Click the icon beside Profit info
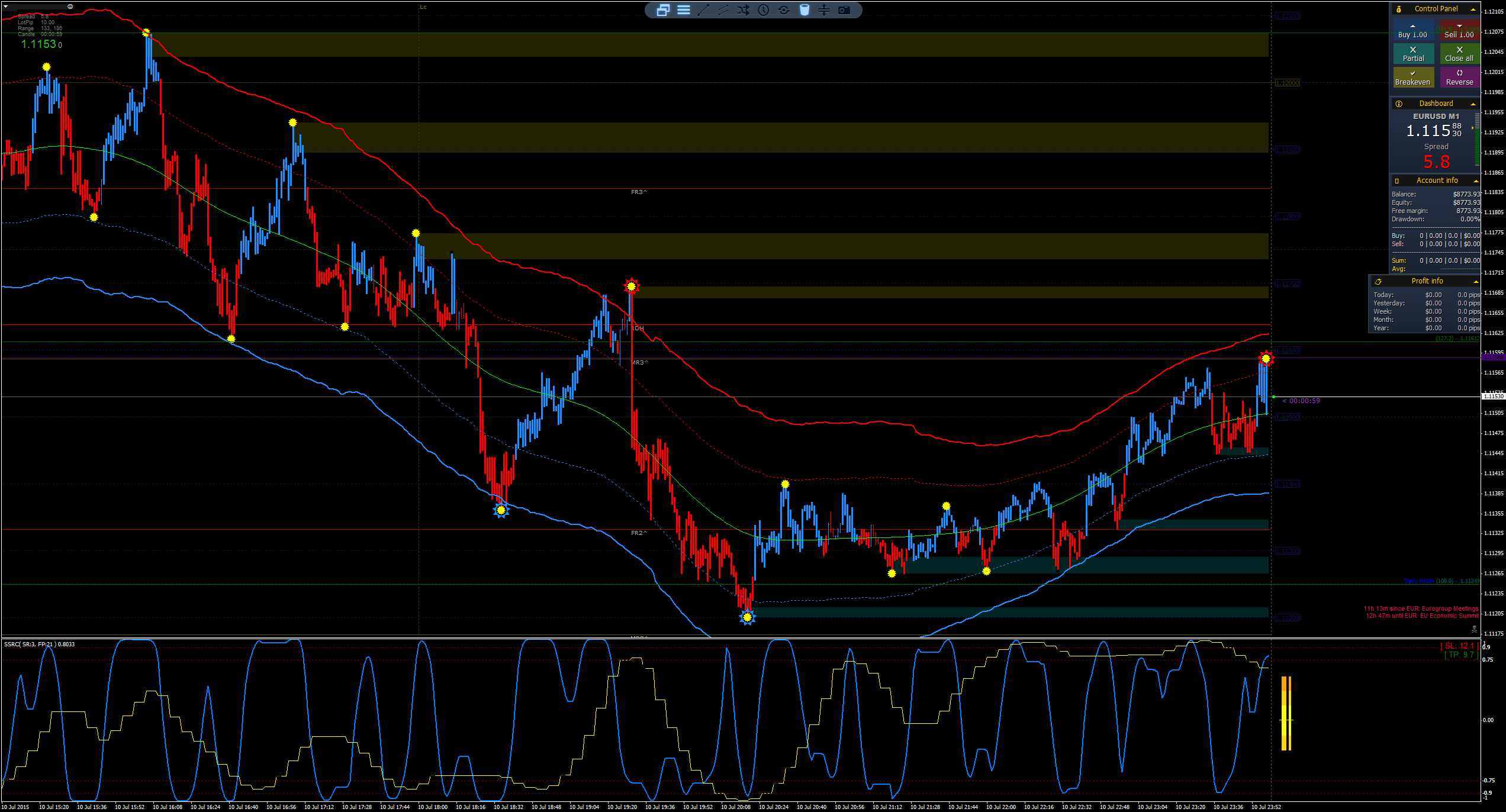 click(x=1378, y=282)
